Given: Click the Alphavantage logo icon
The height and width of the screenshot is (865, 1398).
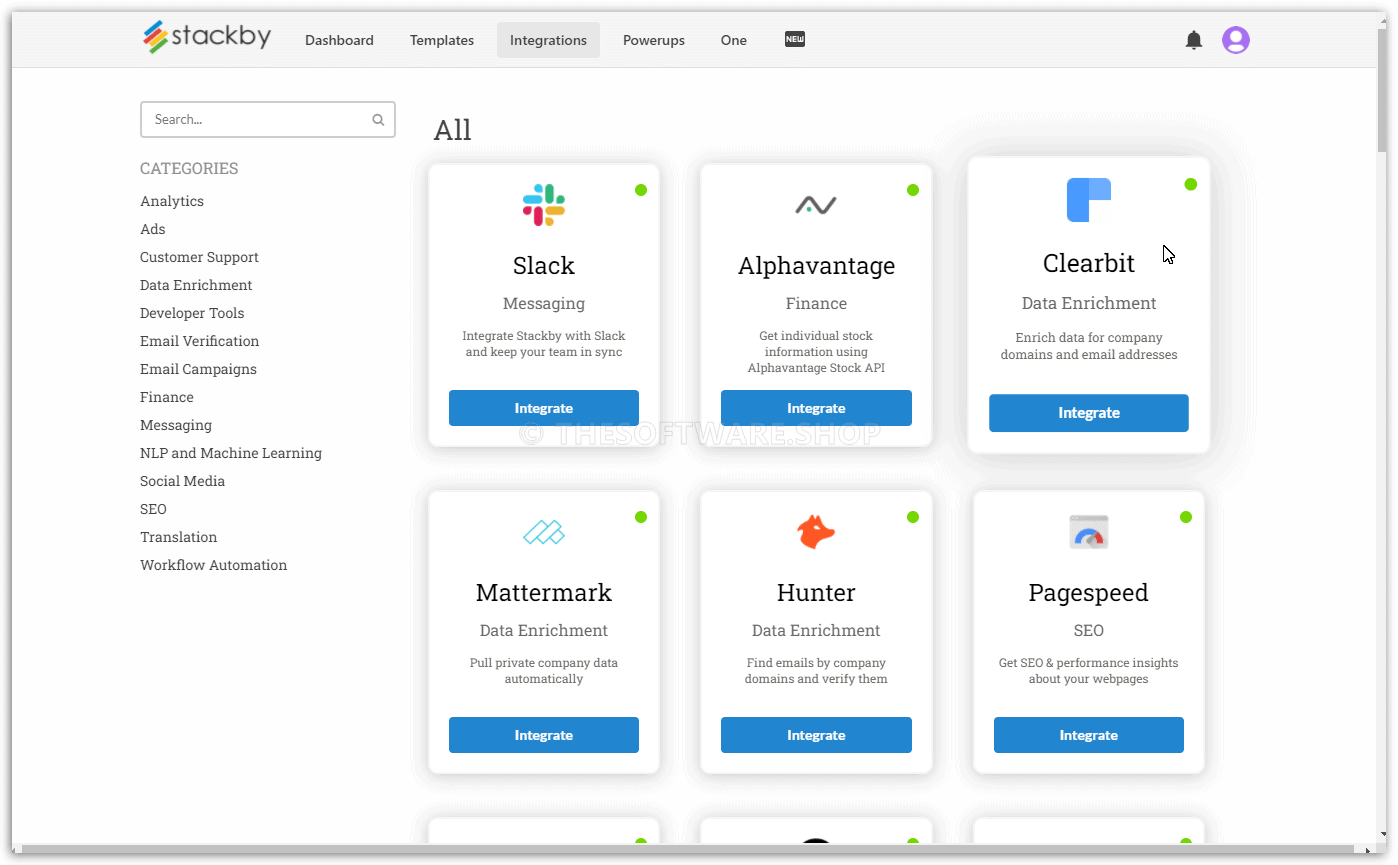Looking at the screenshot, I should 816,205.
